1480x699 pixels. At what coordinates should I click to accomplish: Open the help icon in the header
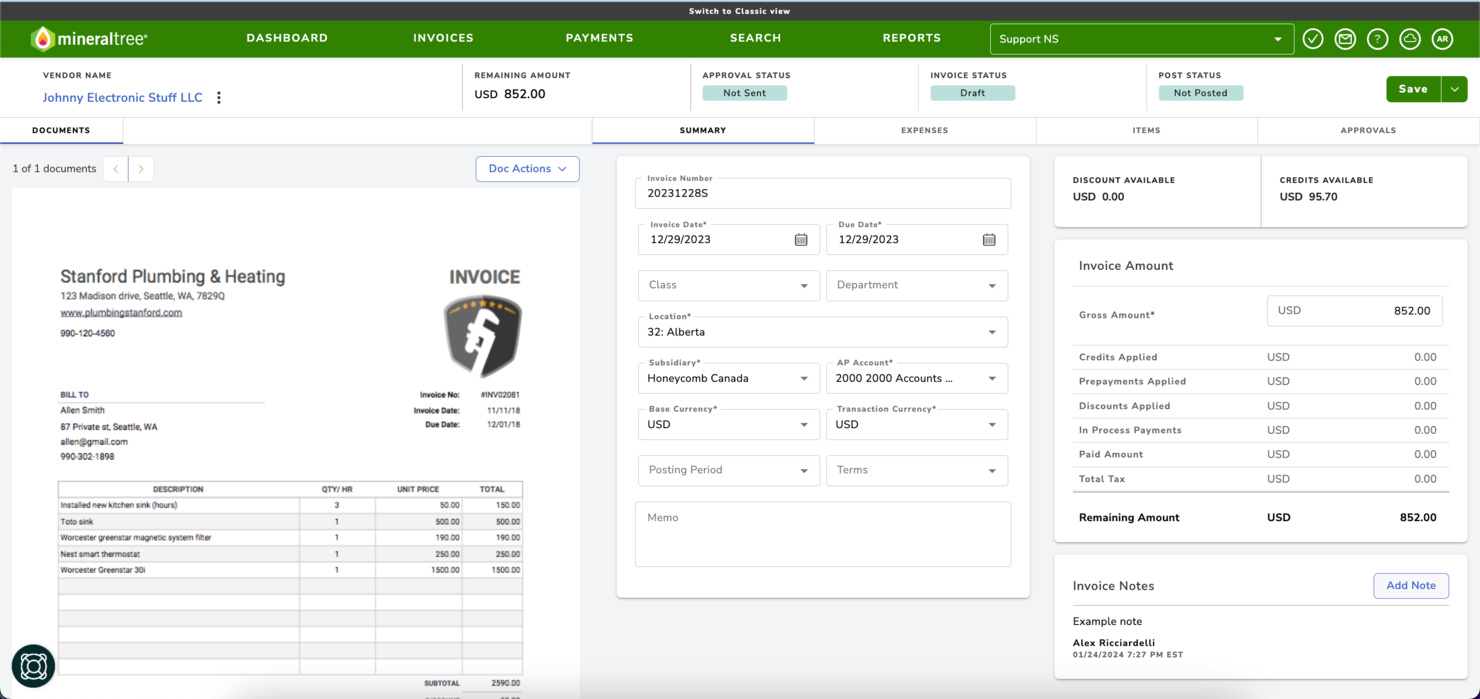tap(1377, 38)
